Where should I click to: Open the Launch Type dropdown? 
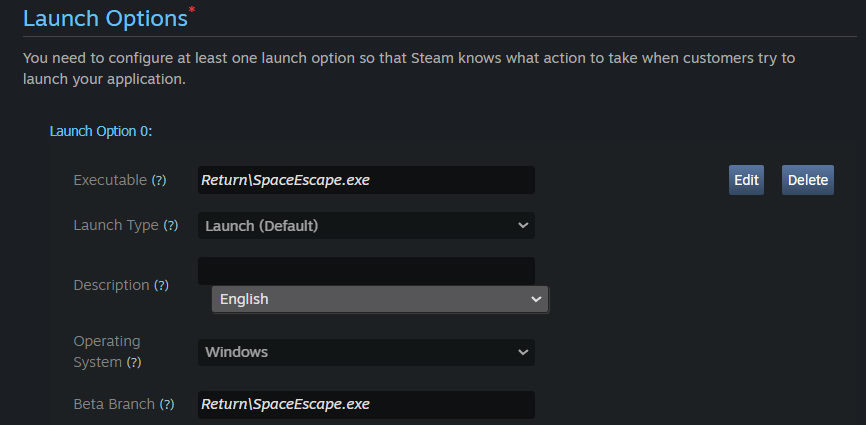366,226
